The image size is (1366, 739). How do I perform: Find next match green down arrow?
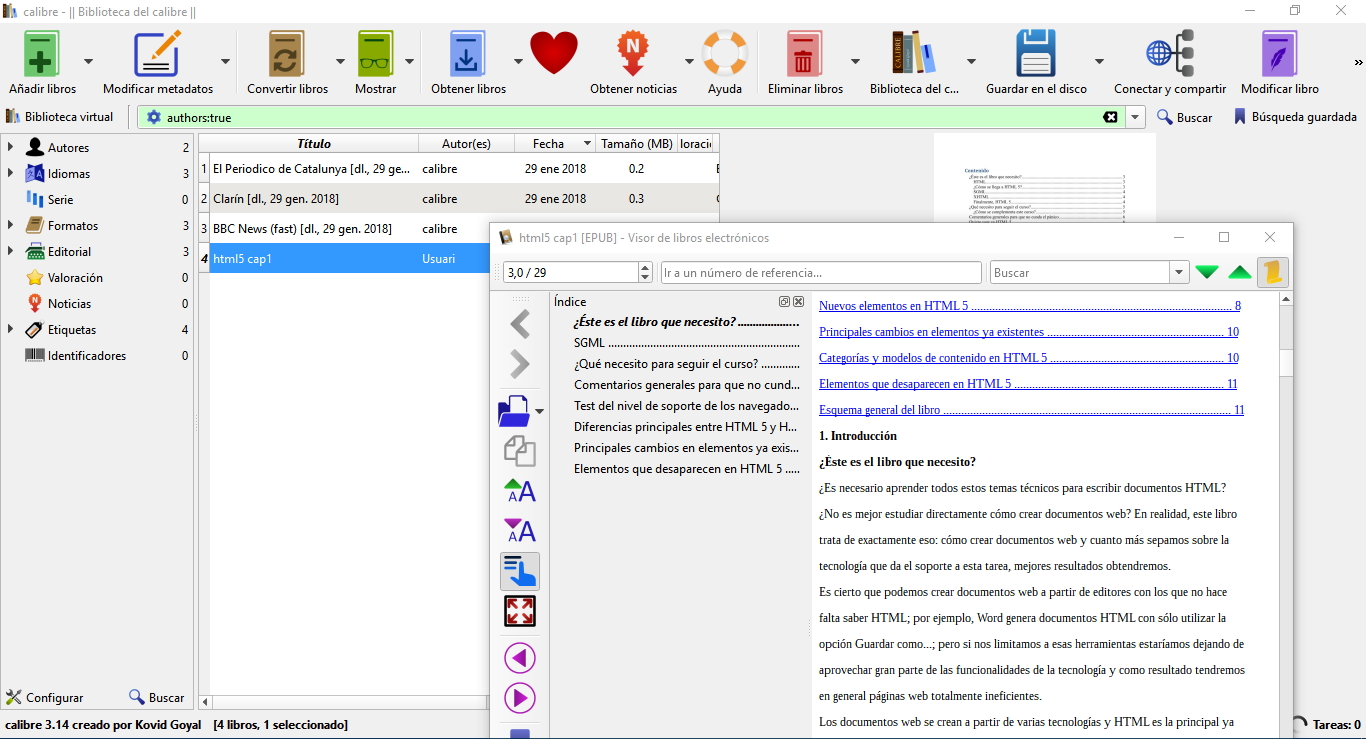click(x=1207, y=272)
